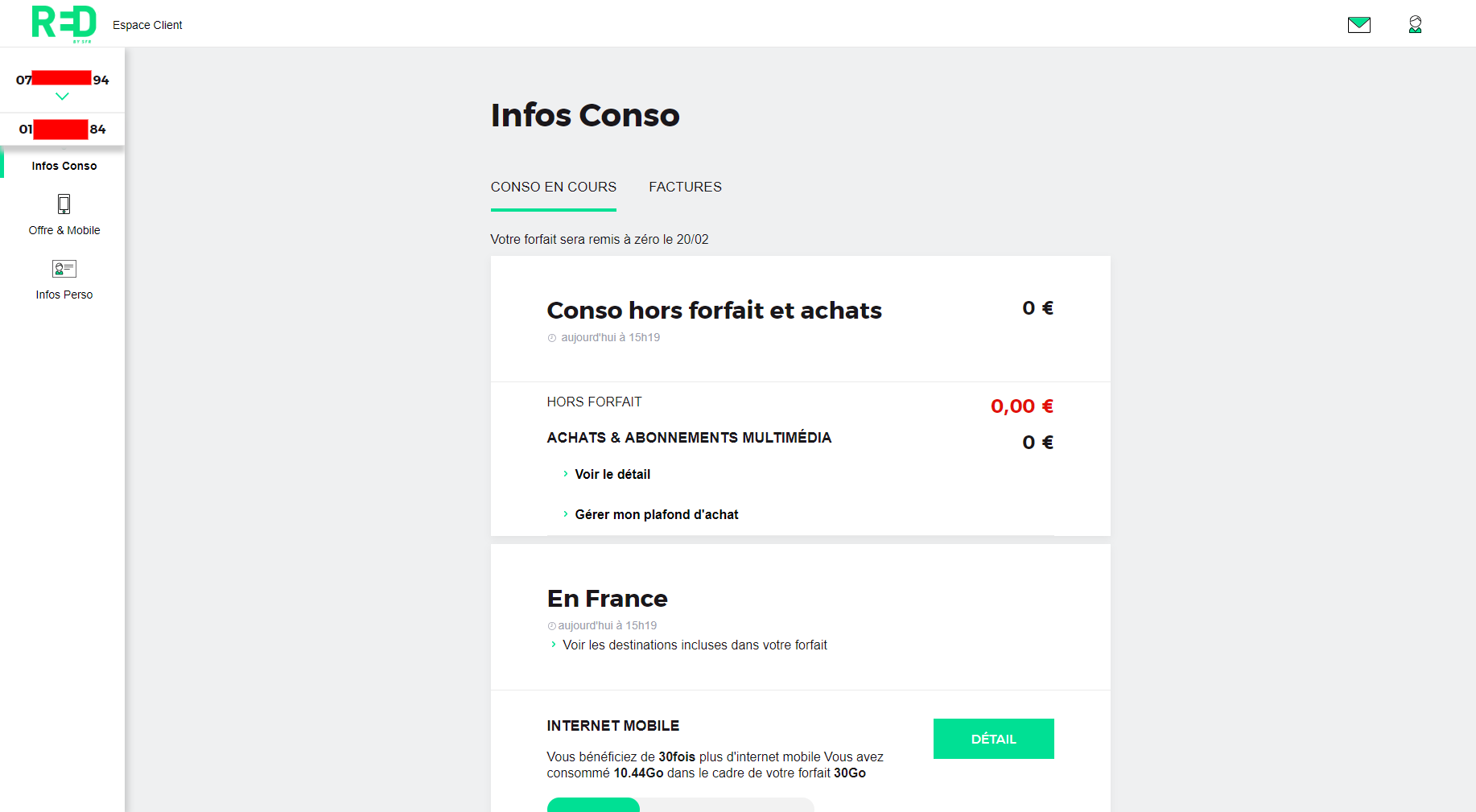The width and height of the screenshot is (1476, 812).
Task: Click the RED by SFR logo
Action: (x=64, y=23)
